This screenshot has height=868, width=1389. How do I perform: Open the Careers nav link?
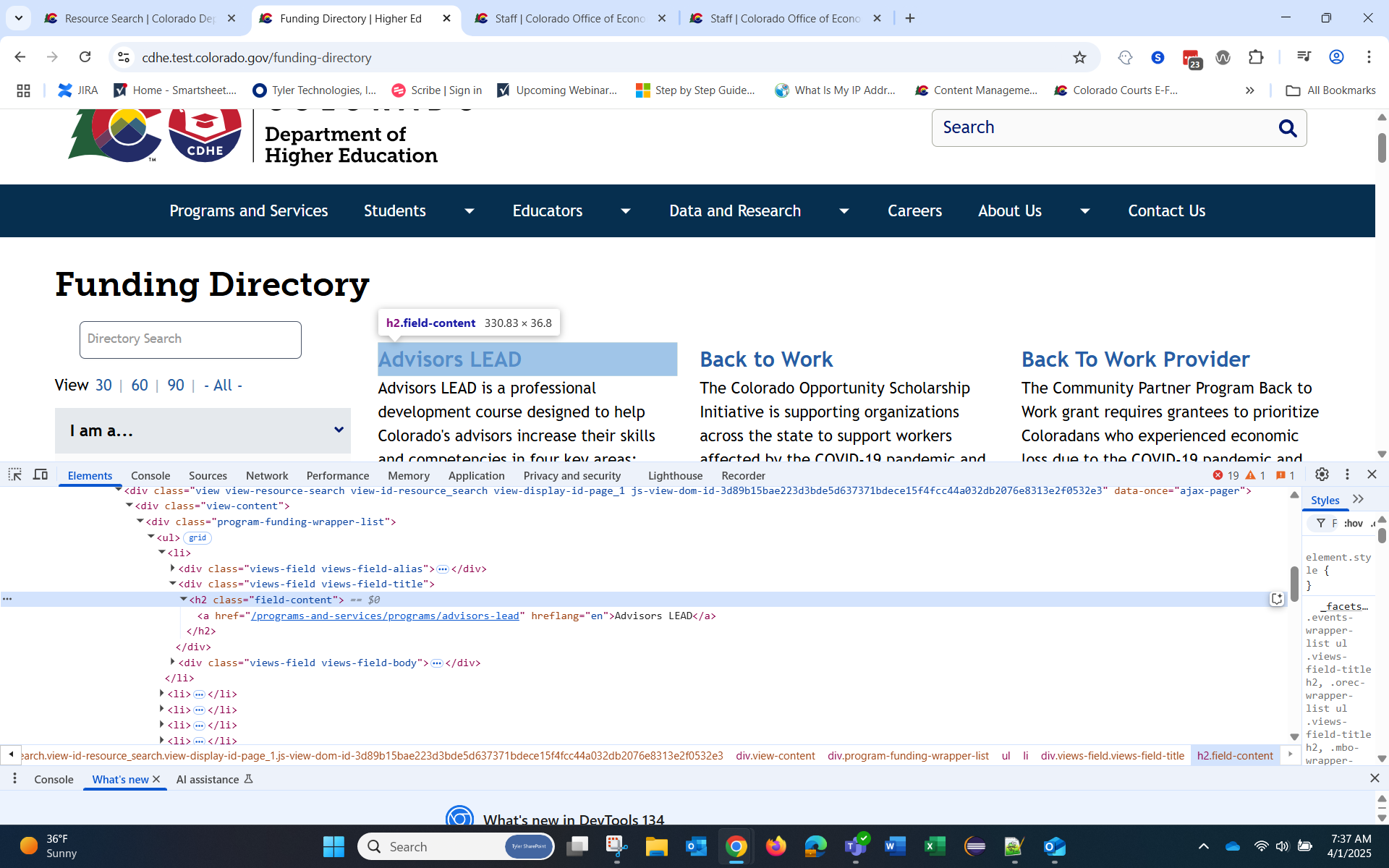tap(914, 210)
